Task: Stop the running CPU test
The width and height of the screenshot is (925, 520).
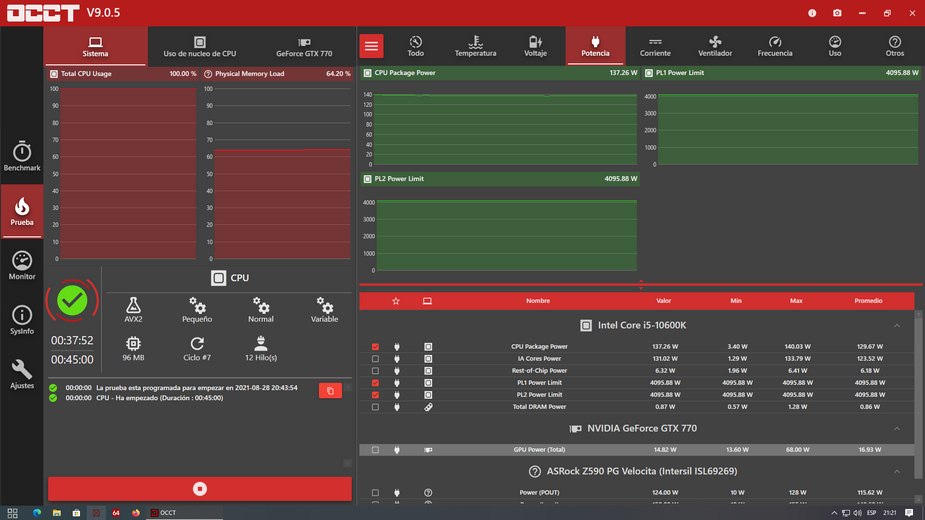Action: (x=199, y=489)
